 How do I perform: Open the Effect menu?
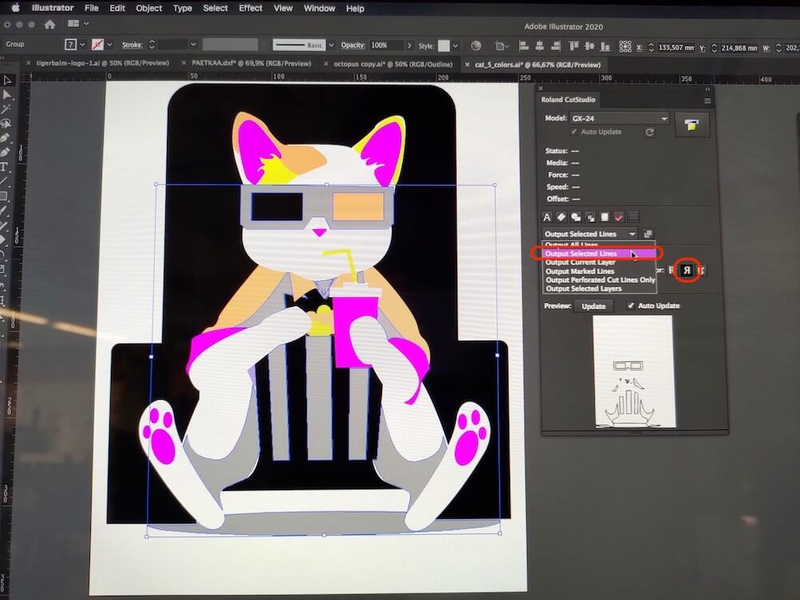coord(250,8)
